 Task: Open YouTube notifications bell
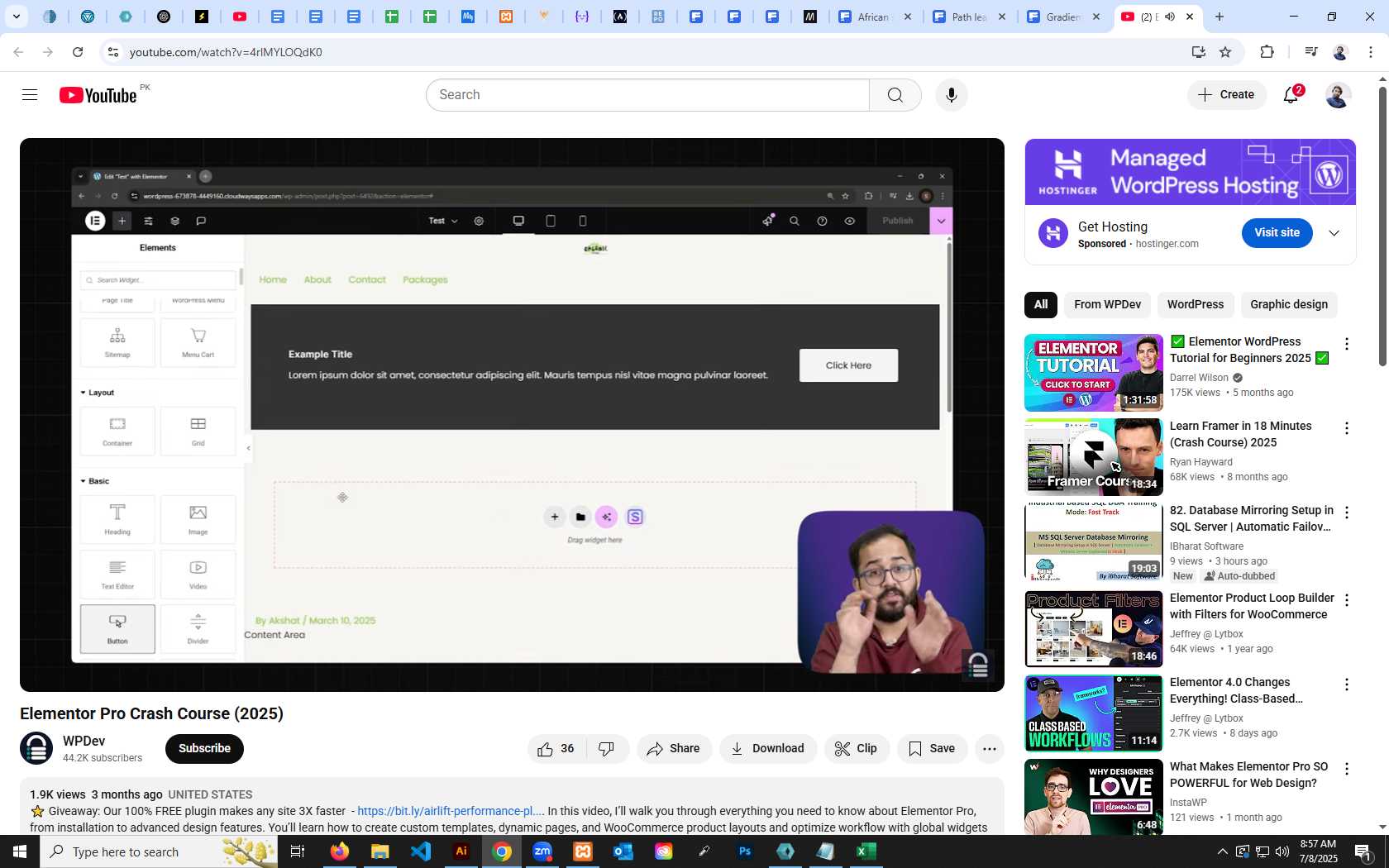click(1291, 95)
